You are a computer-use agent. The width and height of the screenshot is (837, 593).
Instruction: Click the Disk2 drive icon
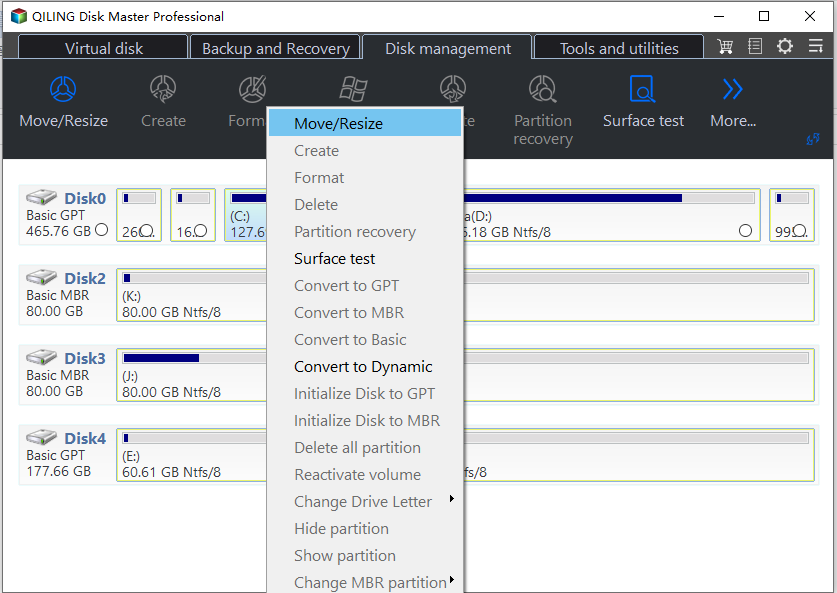tap(42, 277)
